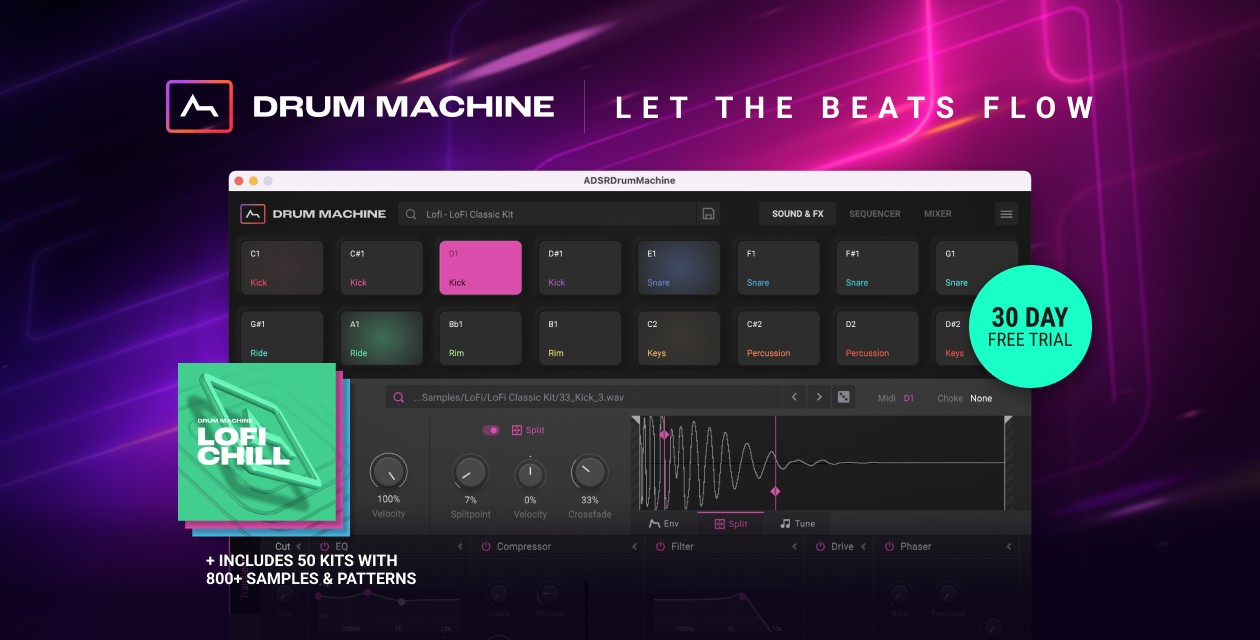
Task: Click the Crossfade knob at 33%
Action: tap(589, 472)
